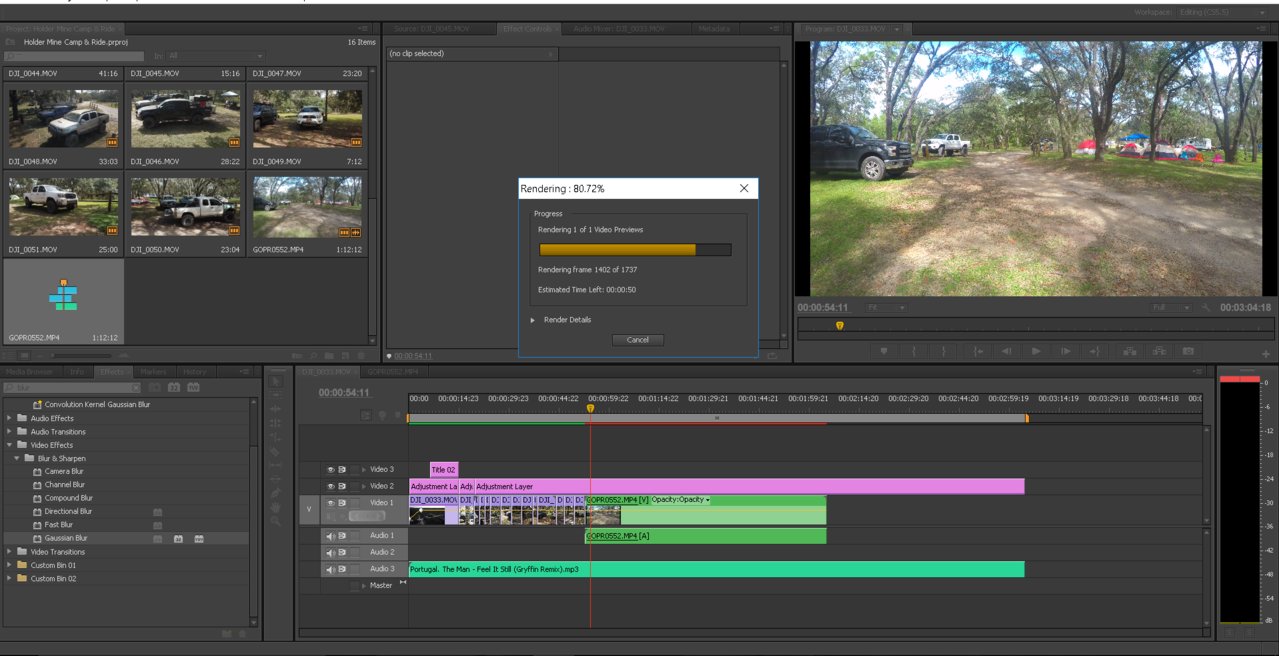Open the Fit zoom level dropdown
The width and height of the screenshot is (1279, 656).
click(x=886, y=307)
